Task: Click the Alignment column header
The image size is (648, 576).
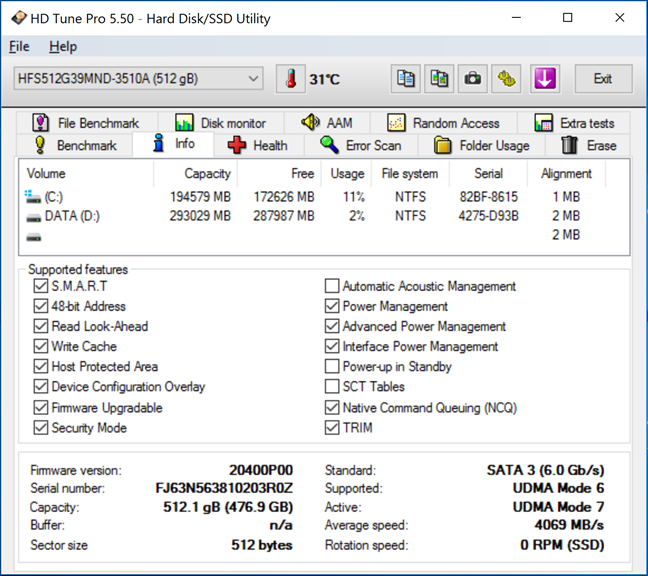Action: pyautogui.click(x=566, y=174)
